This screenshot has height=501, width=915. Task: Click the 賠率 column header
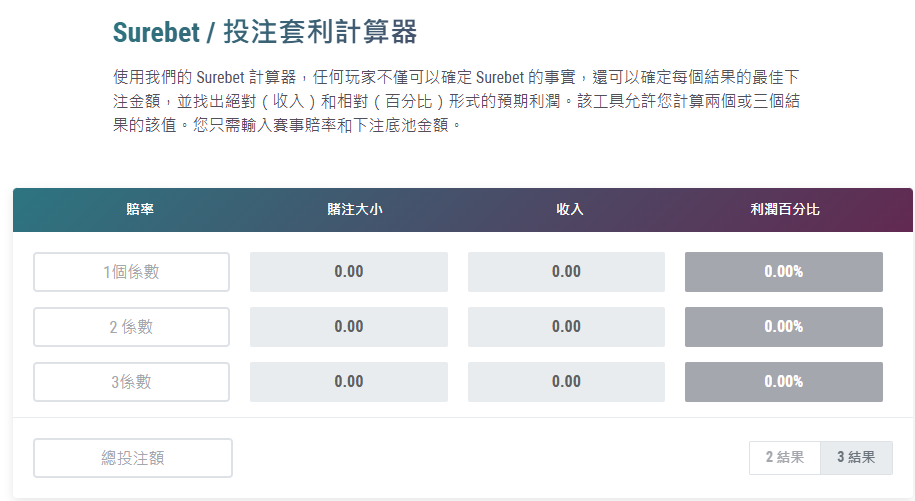tap(140, 210)
